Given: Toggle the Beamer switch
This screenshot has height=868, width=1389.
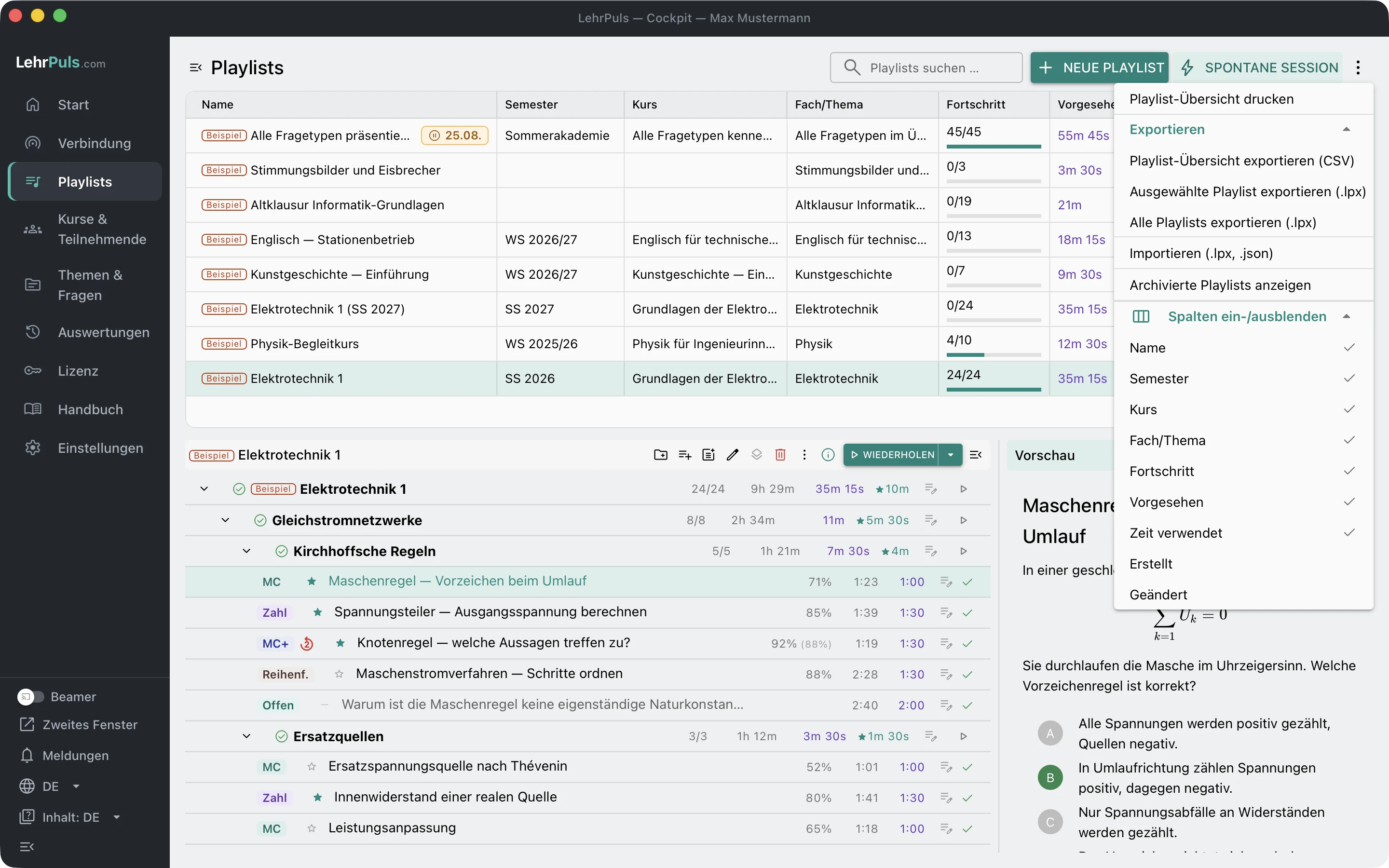Looking at the screenshot, I should 30,696.
